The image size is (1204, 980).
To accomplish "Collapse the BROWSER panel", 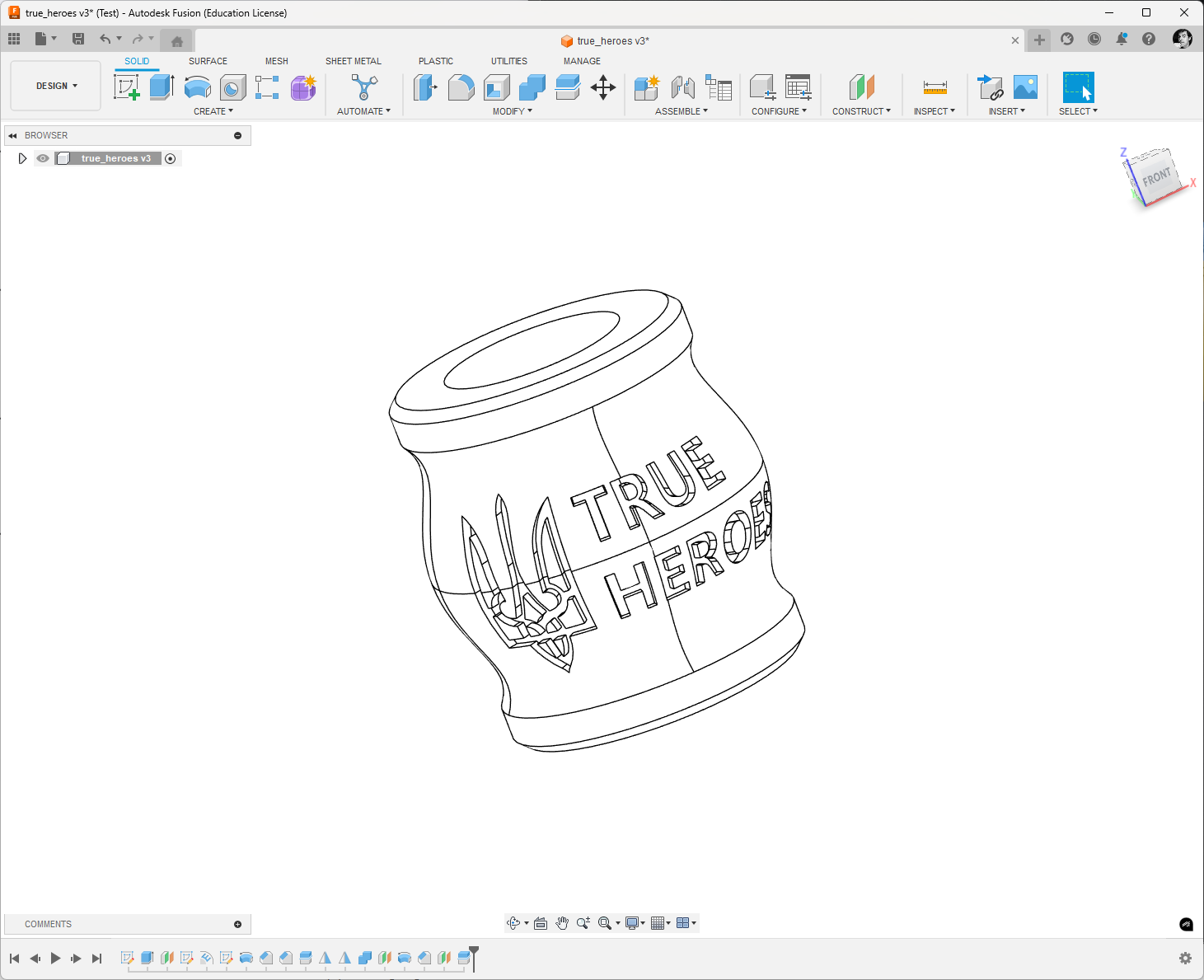I will [12, 135].
